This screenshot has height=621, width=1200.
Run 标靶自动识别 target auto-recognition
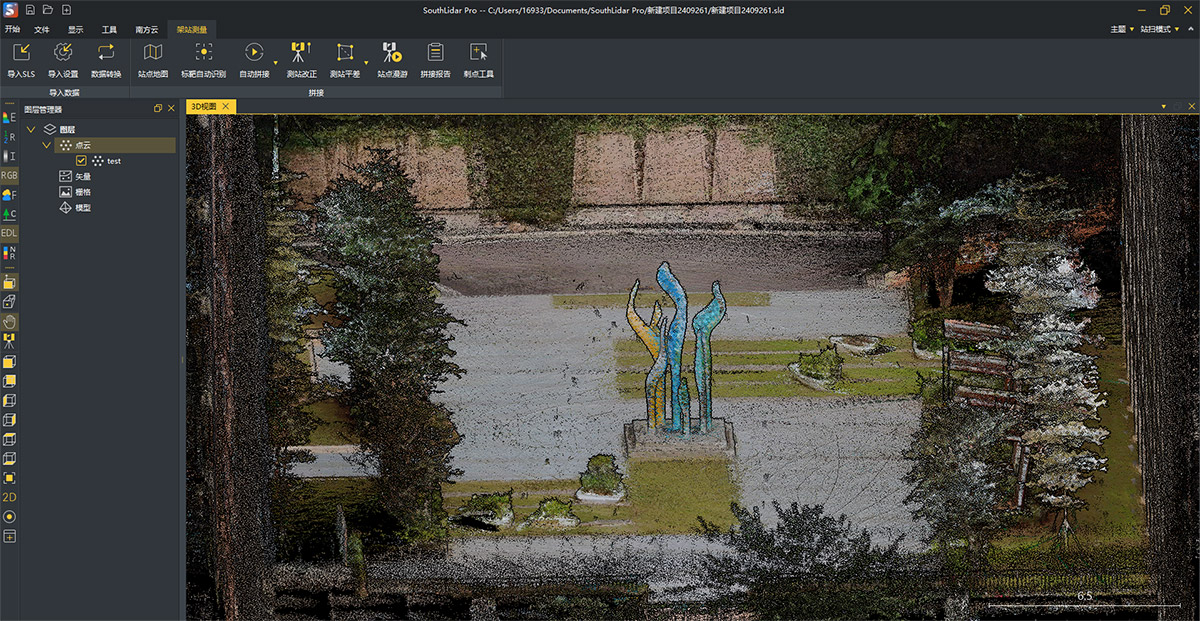pyautogui.click(x=203, y=53)
